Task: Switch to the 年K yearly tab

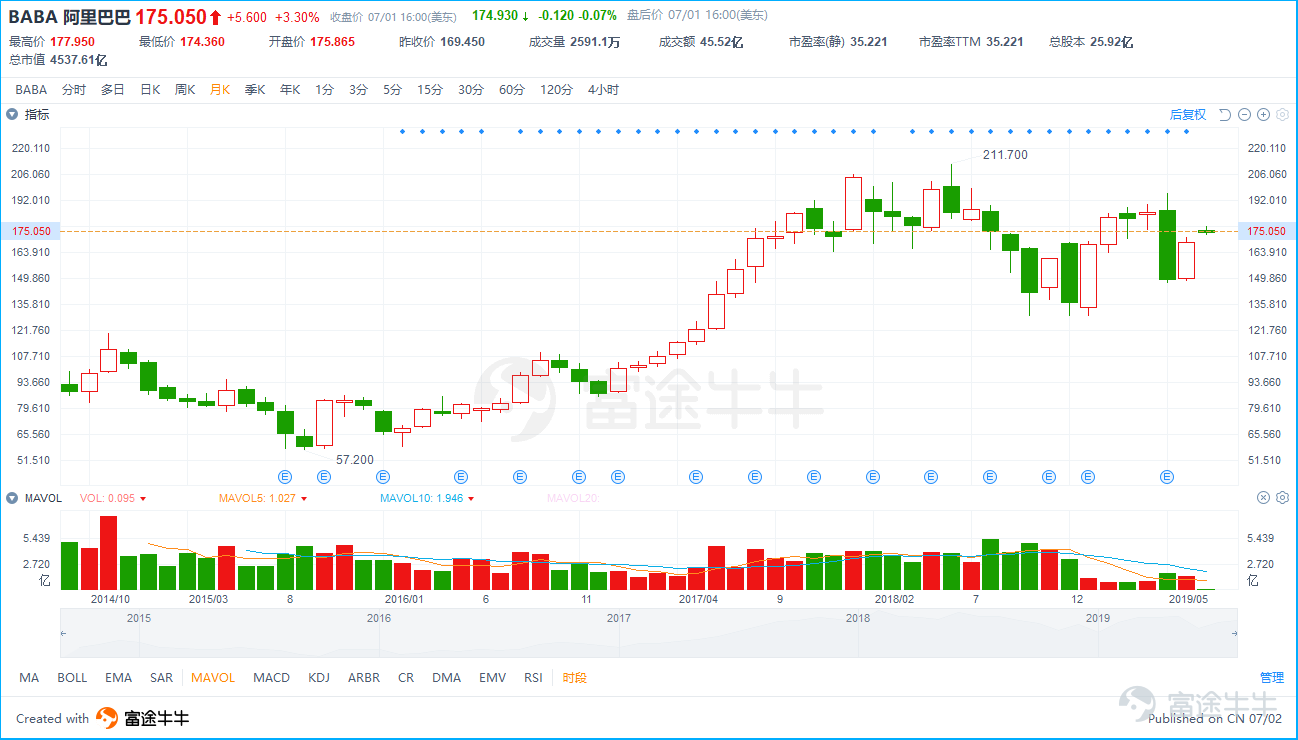Action: 290,90
